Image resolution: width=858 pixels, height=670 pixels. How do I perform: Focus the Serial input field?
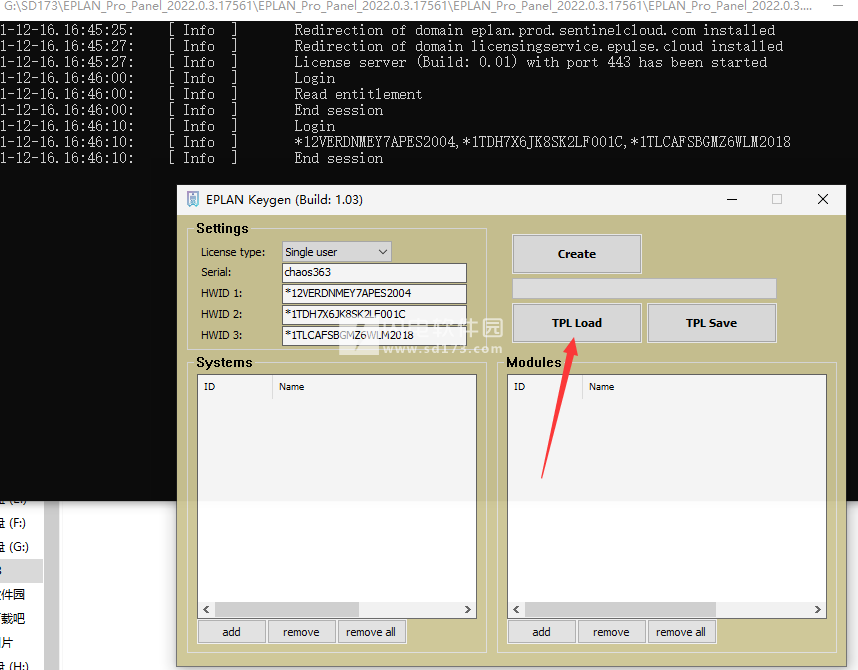(x=374, y=272)
